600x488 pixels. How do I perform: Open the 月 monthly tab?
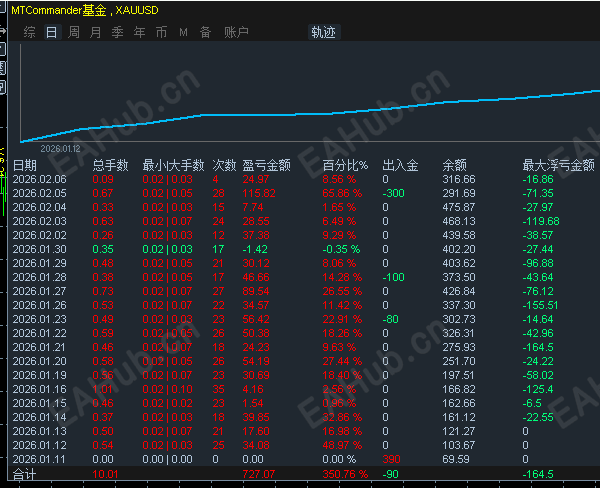[x=95, y=32]
